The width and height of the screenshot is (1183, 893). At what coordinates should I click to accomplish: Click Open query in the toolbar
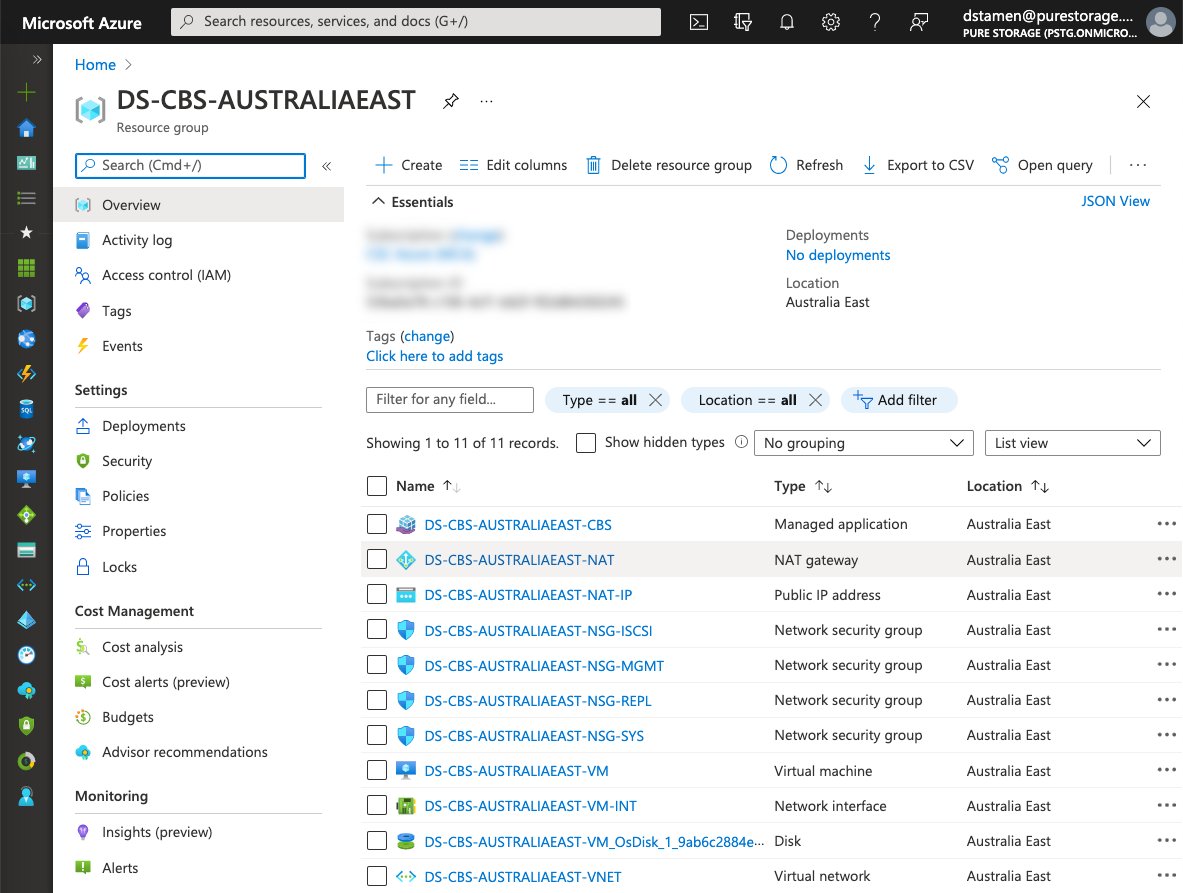pyautogui.click(x=1042, y=165)
